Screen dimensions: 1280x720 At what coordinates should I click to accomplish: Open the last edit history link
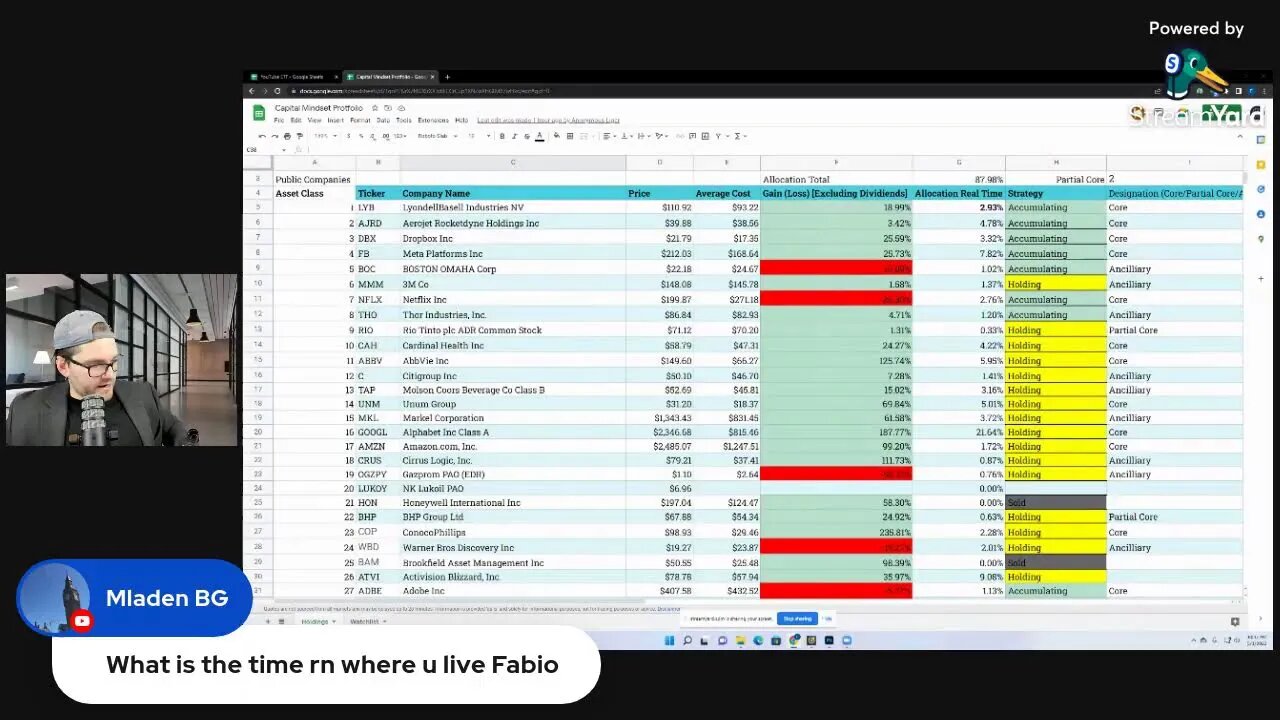tap(548, 120)
